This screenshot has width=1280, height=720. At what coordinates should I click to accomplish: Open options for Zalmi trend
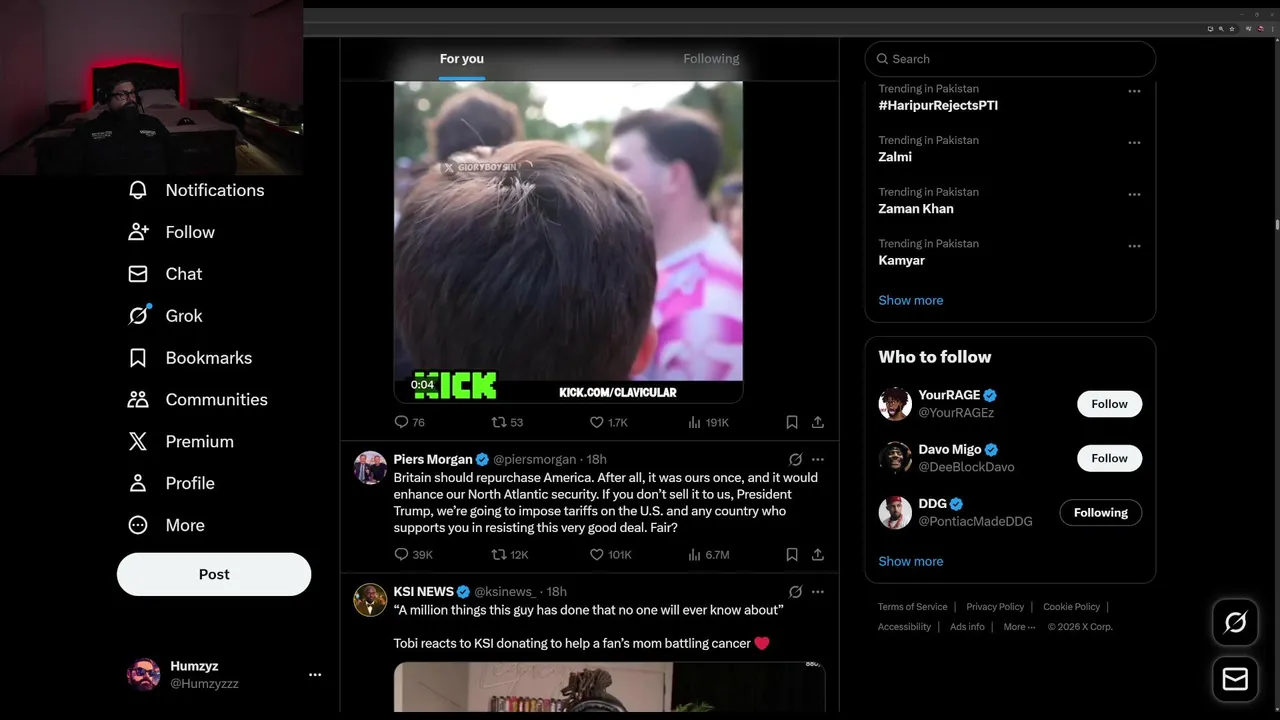1134,143
